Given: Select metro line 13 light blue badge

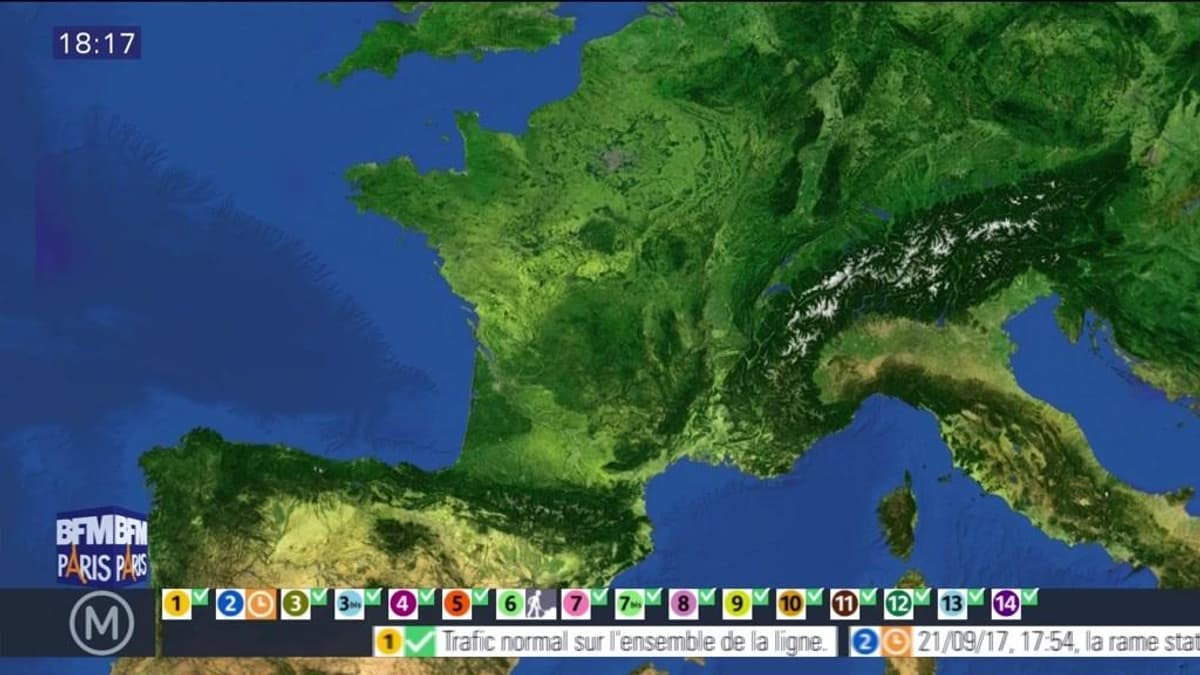Looking at the screenshot, I should (x=953, y=603).
